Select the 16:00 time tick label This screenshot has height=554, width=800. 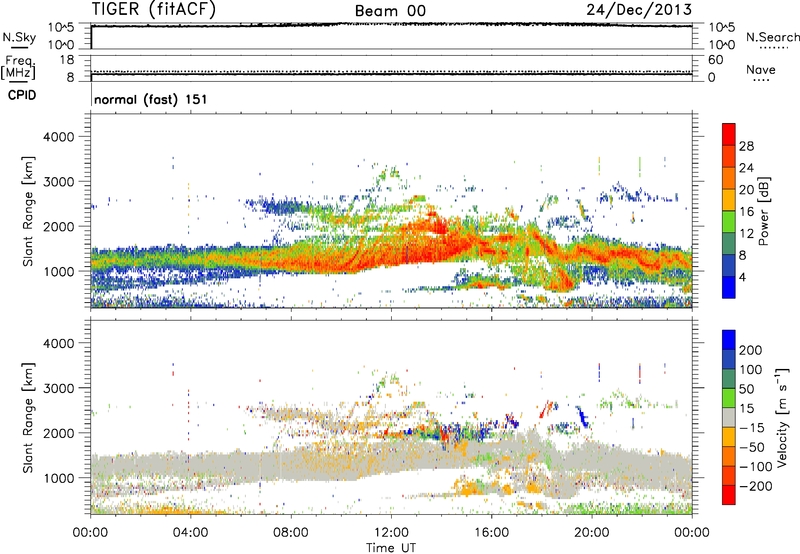[x=491, y=533]
